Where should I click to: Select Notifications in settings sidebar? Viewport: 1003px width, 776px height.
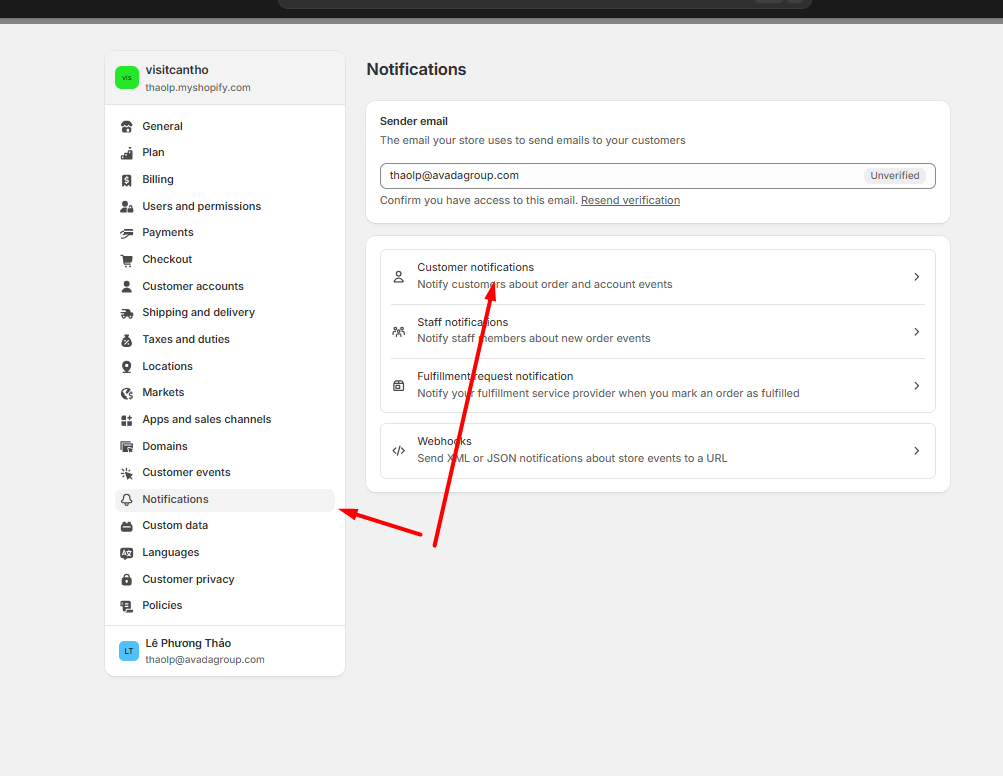click(175, 499)
